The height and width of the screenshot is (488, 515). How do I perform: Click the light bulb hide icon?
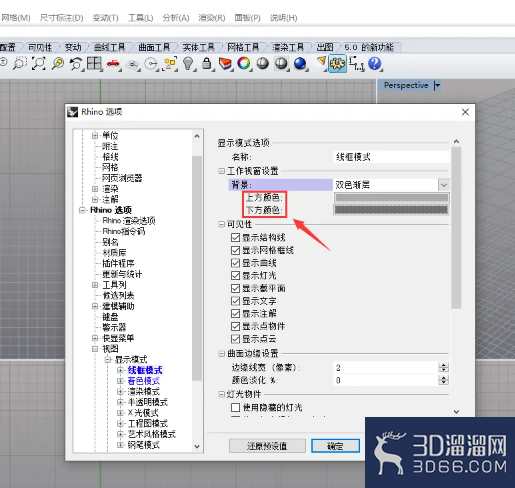[x=188, y=63]
